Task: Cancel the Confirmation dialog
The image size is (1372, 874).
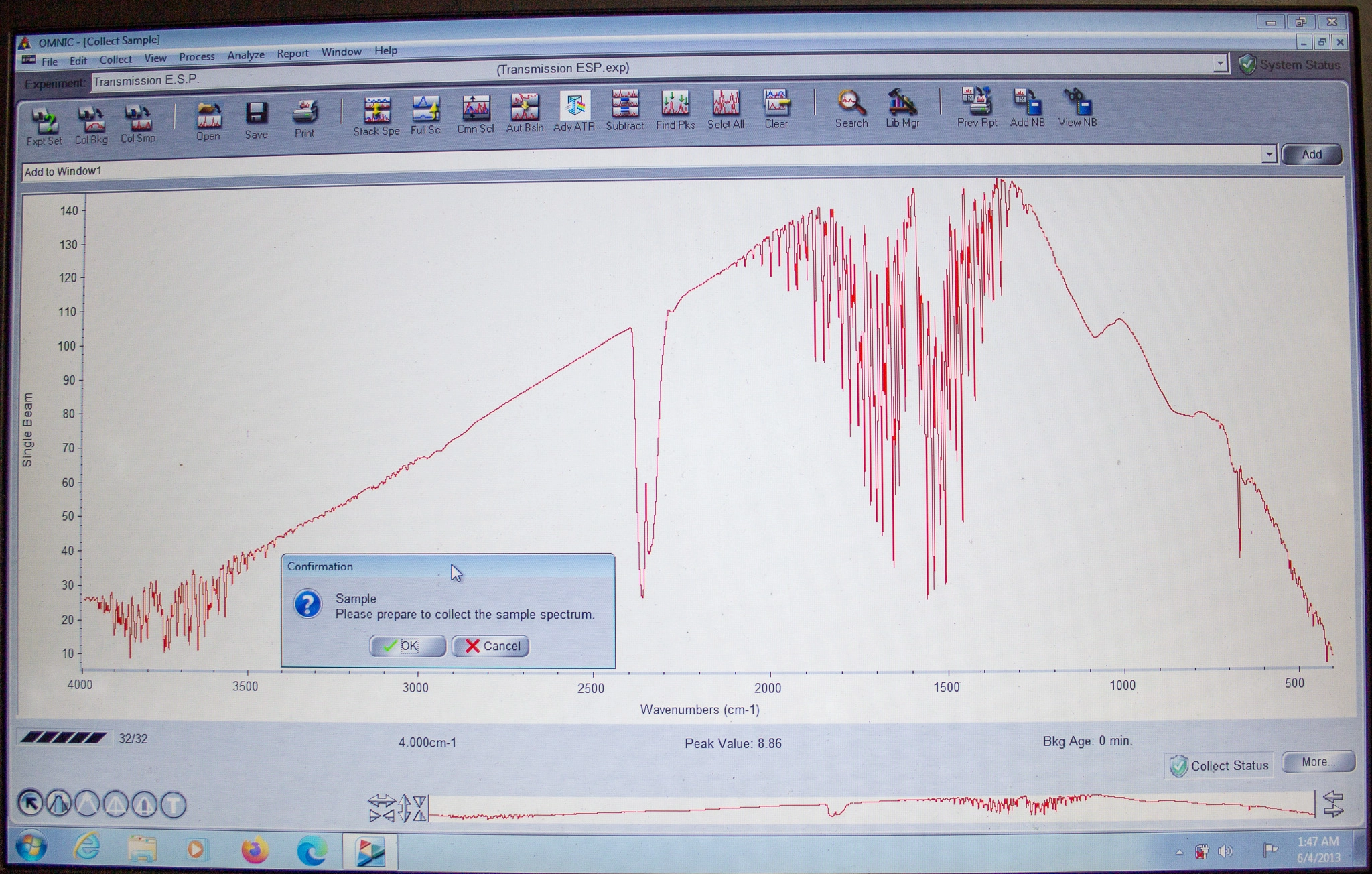Action: [x=491, y=646]
